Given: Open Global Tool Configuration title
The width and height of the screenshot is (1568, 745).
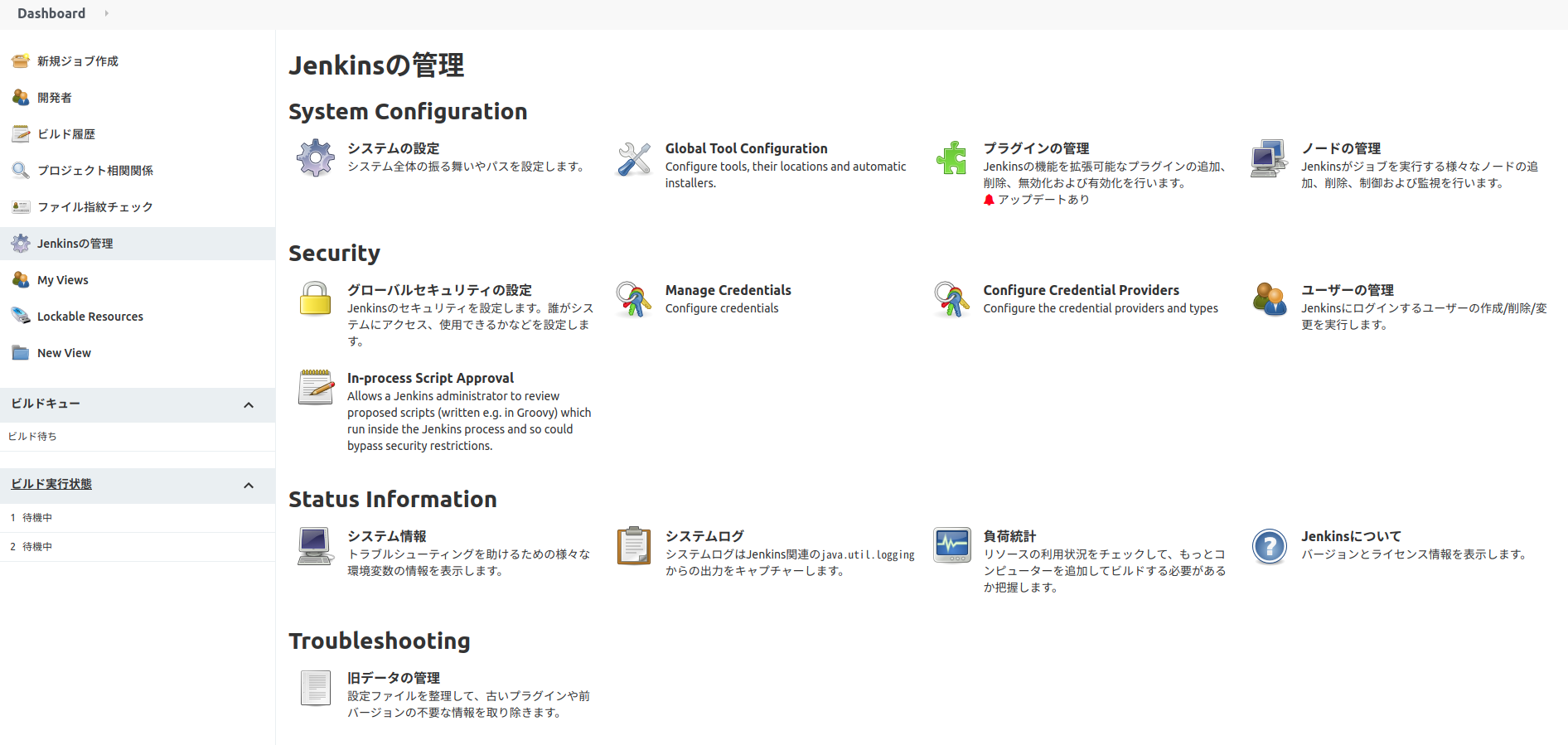Looking at the screenshot, I should point(747,148).
